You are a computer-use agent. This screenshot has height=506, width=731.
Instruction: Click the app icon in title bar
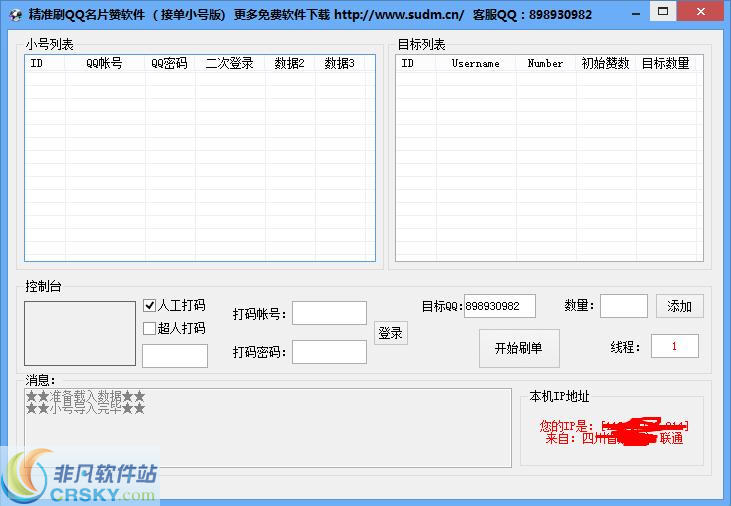tap(14, 14)
